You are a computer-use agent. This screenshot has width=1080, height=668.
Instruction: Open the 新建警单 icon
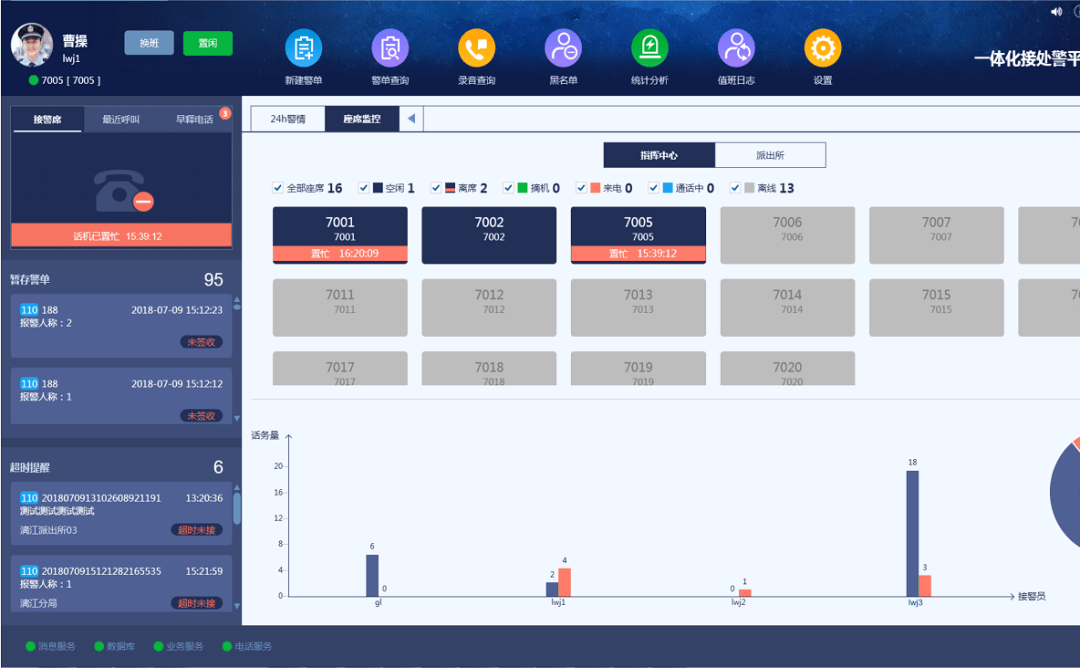click(303, 48)
